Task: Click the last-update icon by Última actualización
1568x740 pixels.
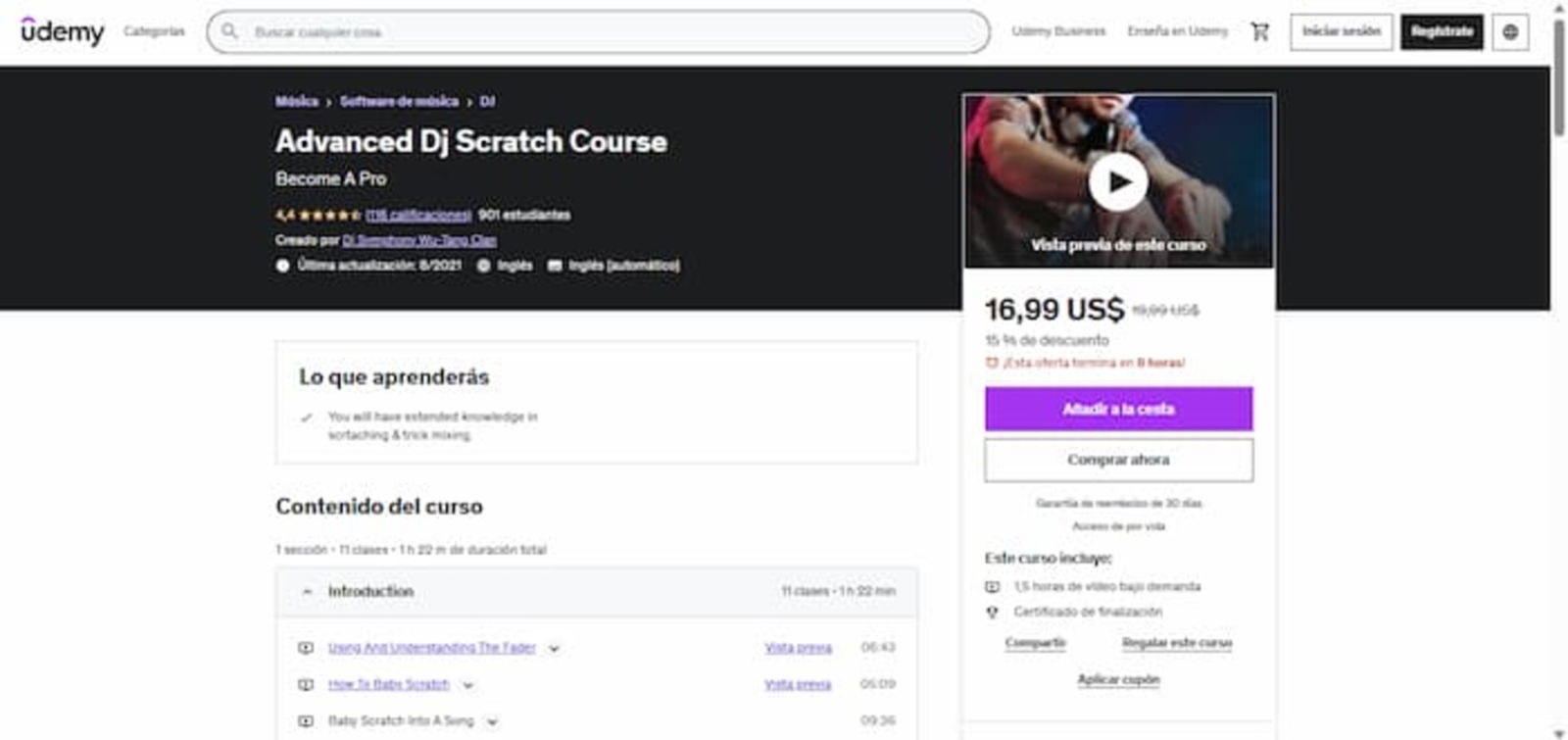Action: [x=282, y=266]
